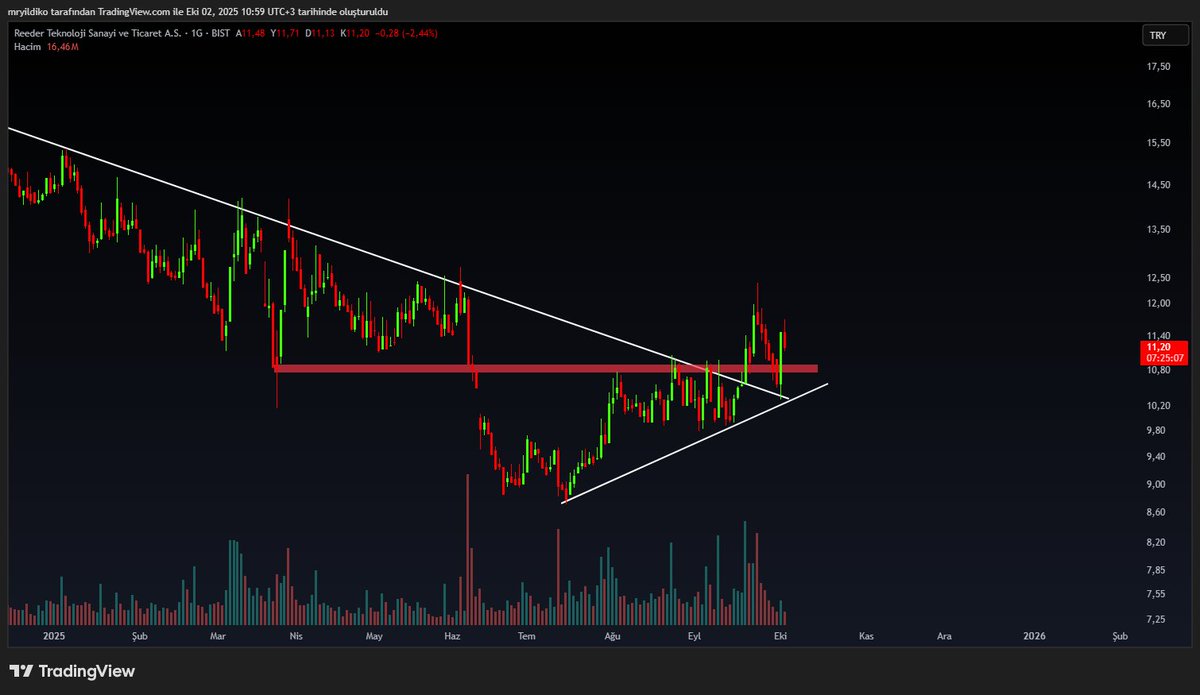1200x695 pixels.
Task: Click the 9,40 price axis label
Action: point(1156,456)
